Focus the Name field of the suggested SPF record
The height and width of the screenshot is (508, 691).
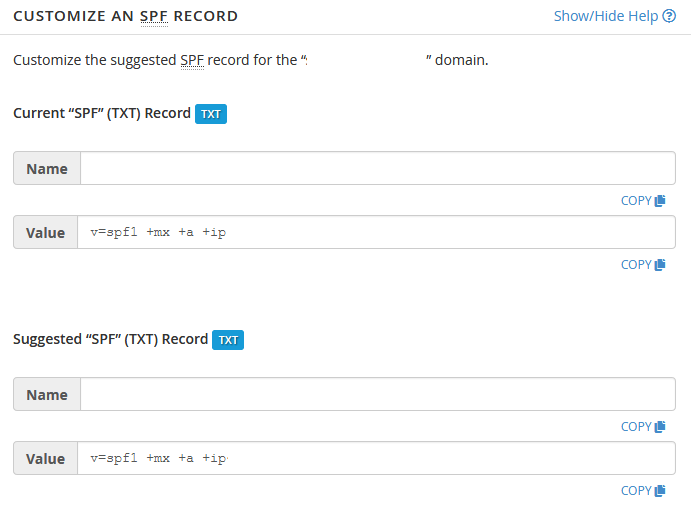[x=378, y=394]
